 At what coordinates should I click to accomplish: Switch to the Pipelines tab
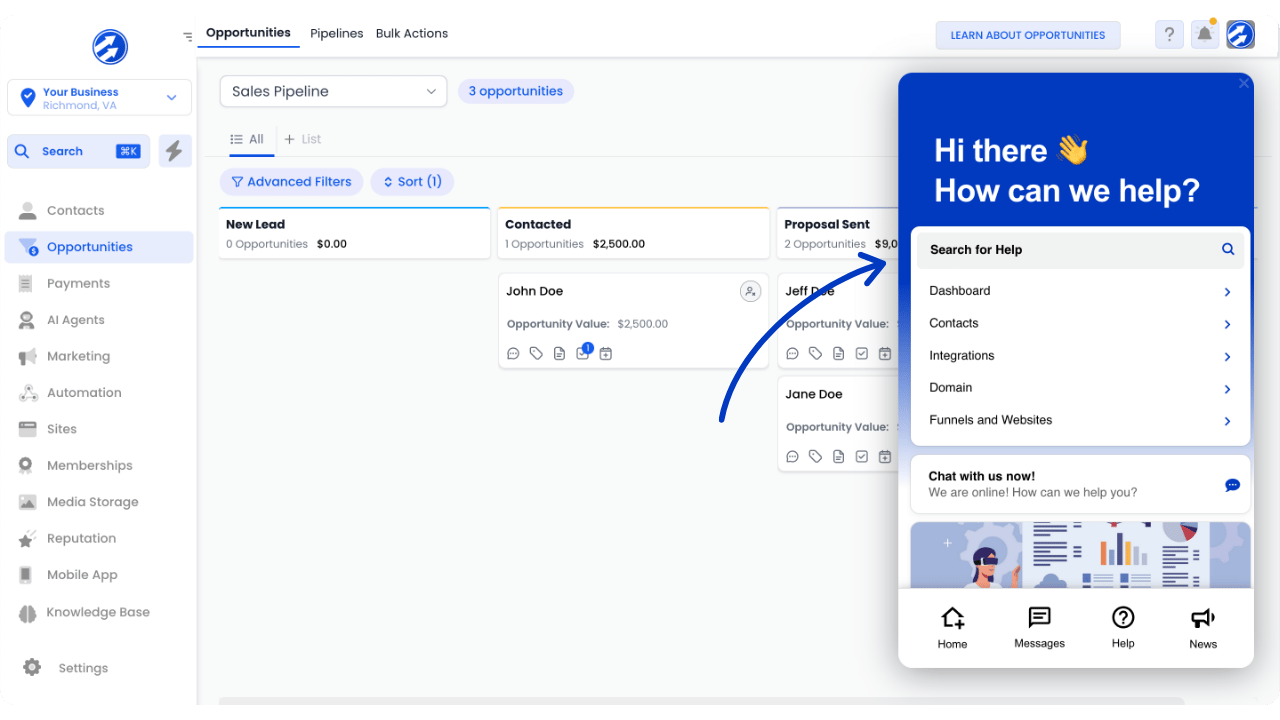pyautogui.click(x=337, y=34)
